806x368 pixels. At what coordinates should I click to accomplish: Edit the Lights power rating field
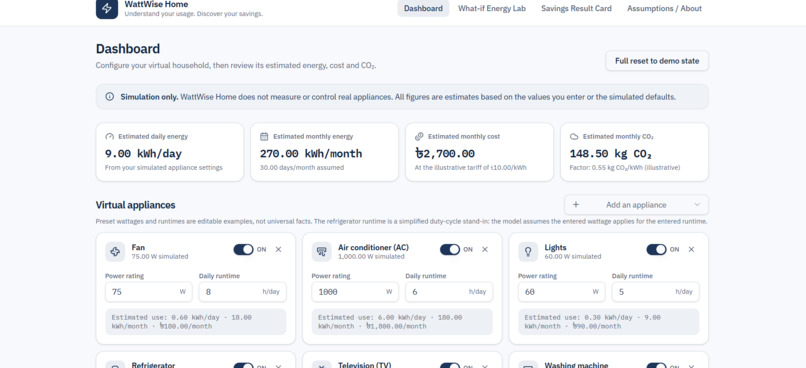pos(561,291)
